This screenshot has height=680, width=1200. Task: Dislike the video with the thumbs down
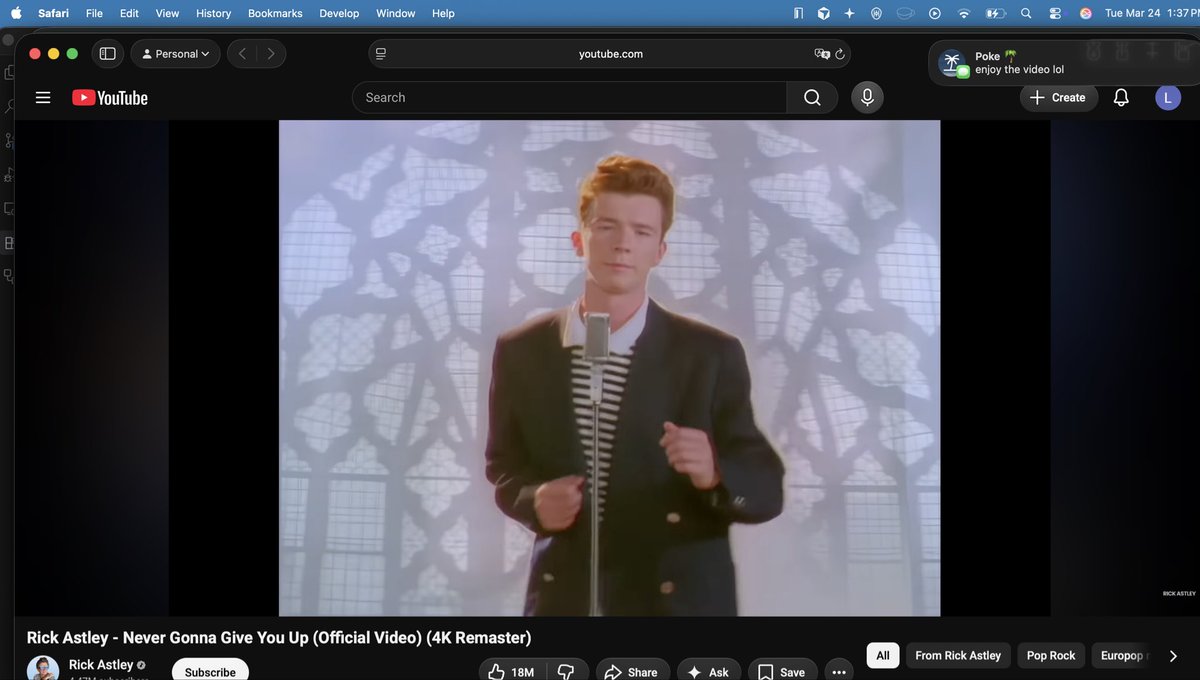(x=566, y=672)
